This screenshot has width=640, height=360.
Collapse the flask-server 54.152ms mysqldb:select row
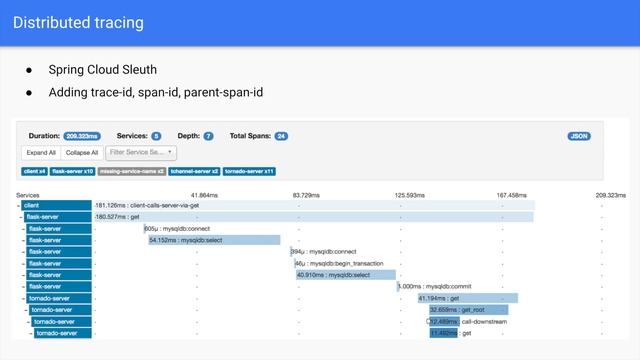pos(23,240)
